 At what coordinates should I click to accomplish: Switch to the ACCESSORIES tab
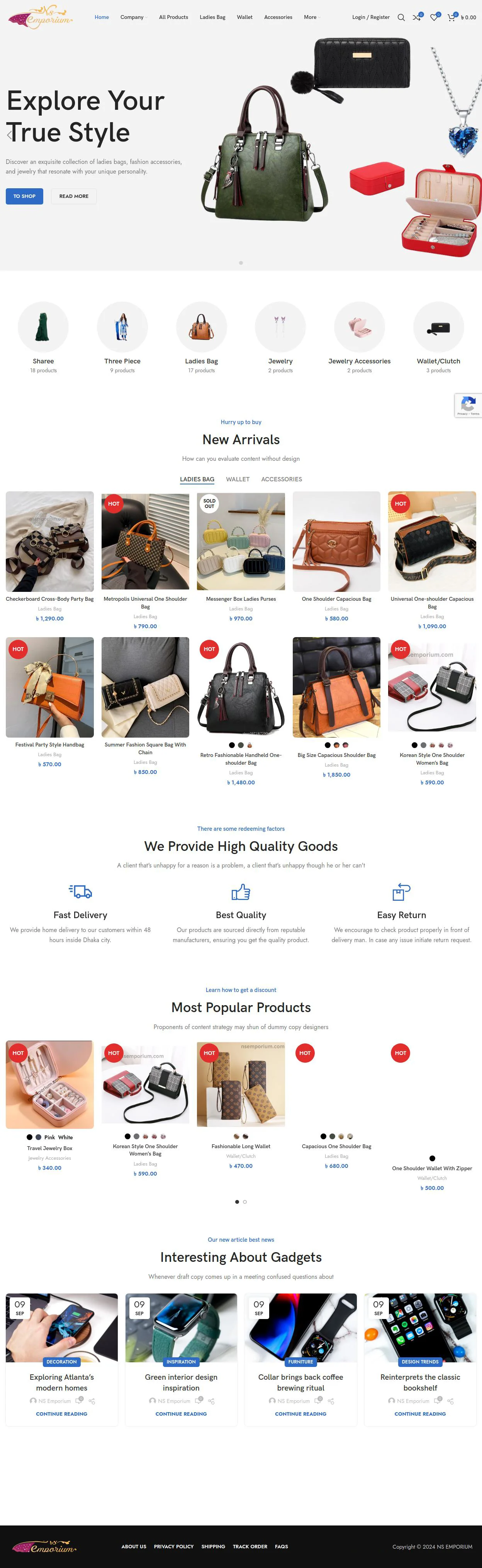[x=282, y=479]
